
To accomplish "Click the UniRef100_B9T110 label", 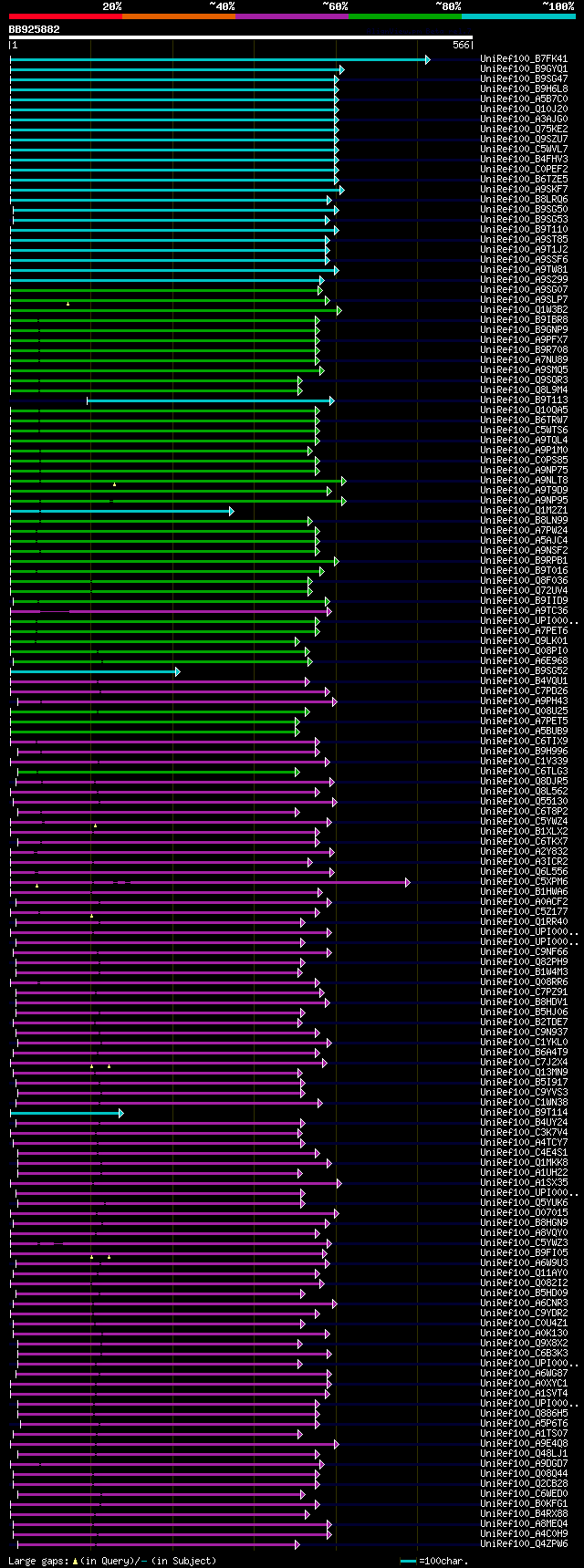I will tap(524, 229).
